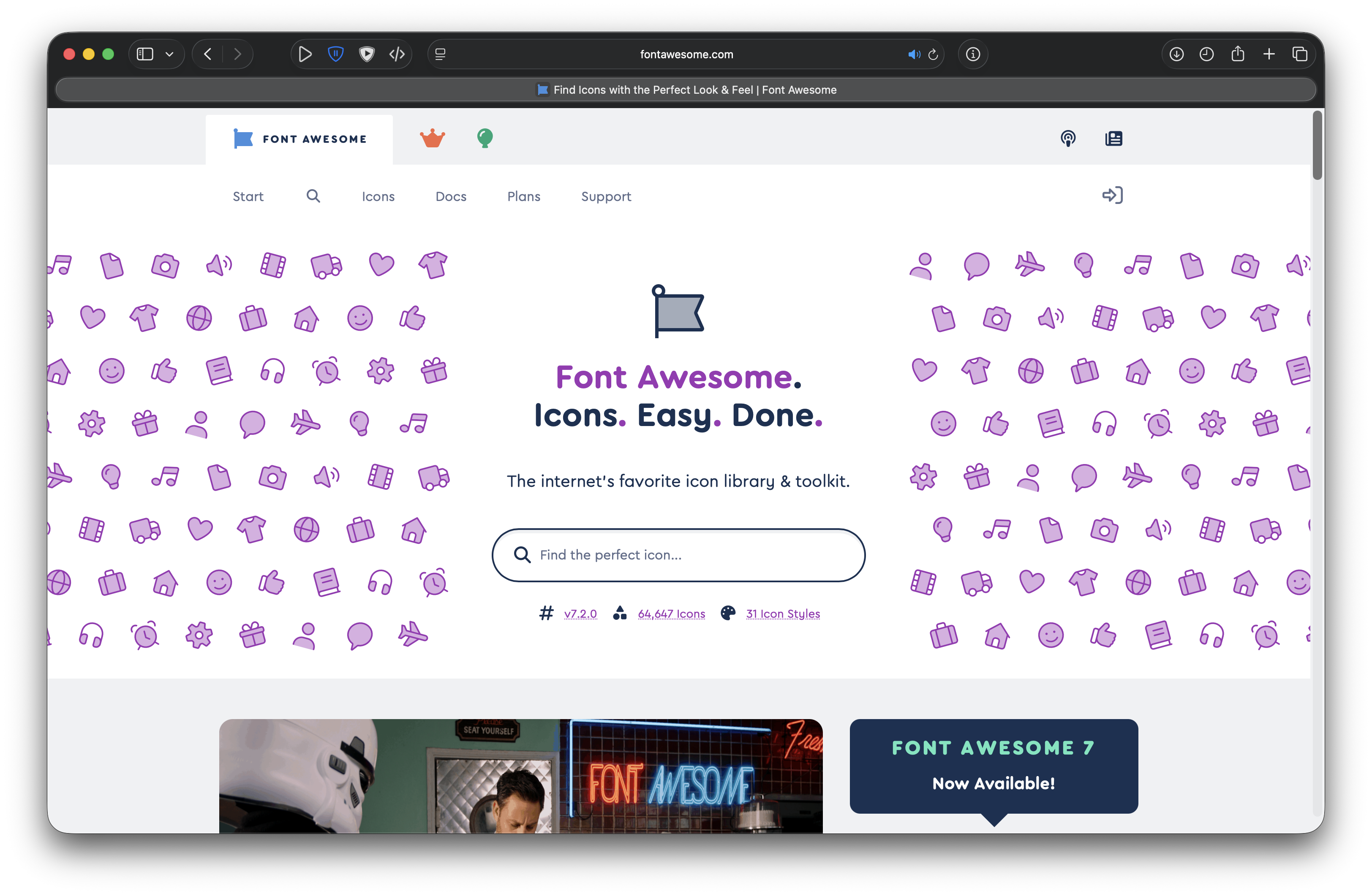Mute the tab audio speaker icon
The image size is (1372, 896).
click(x=914, y=54)
